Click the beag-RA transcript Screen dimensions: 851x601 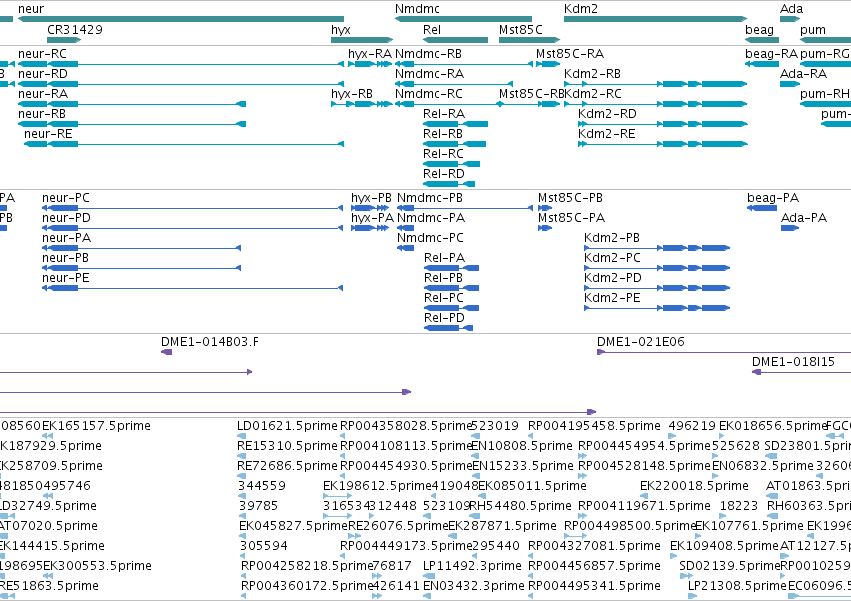pos(762,64)
